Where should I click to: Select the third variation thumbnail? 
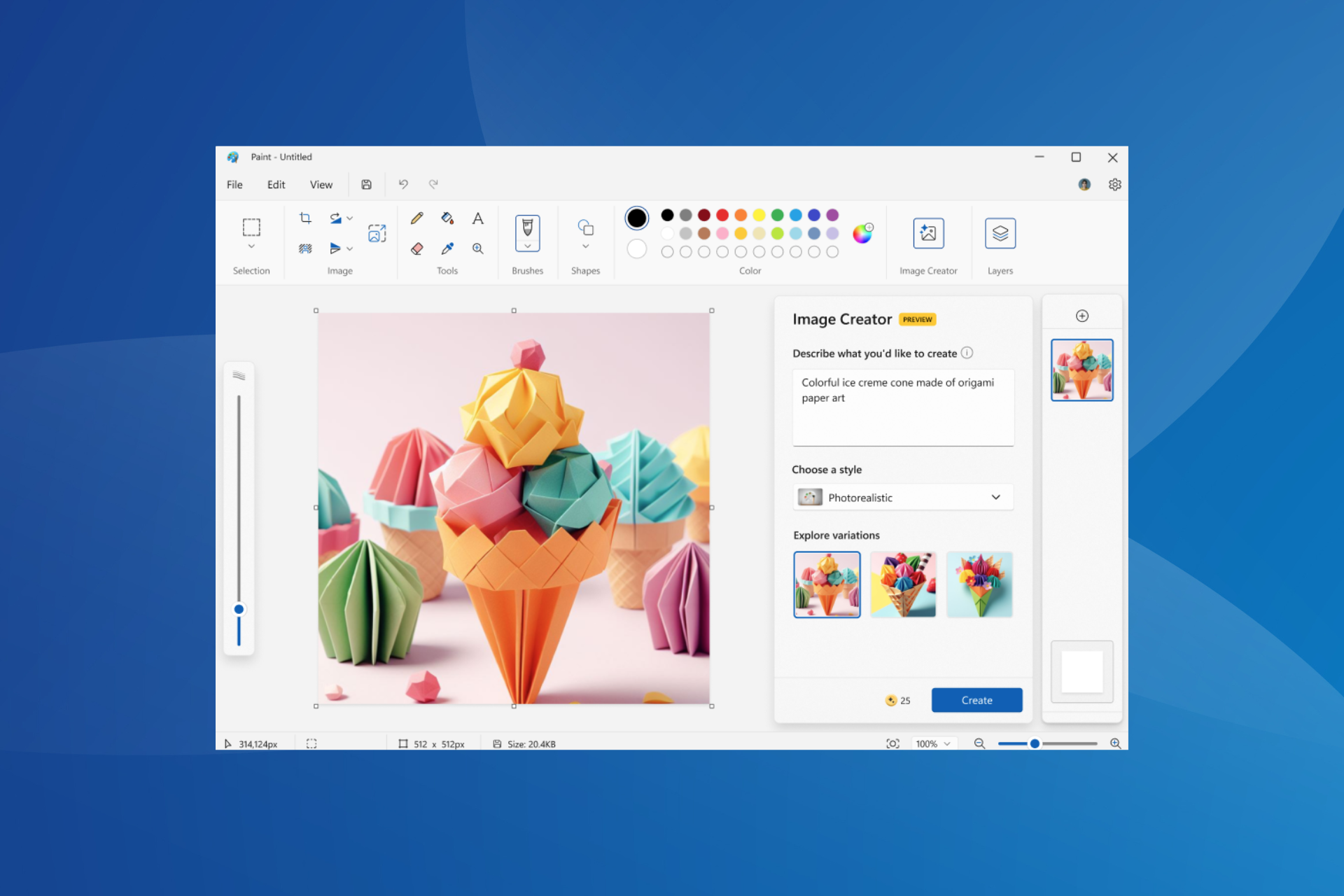979,584
